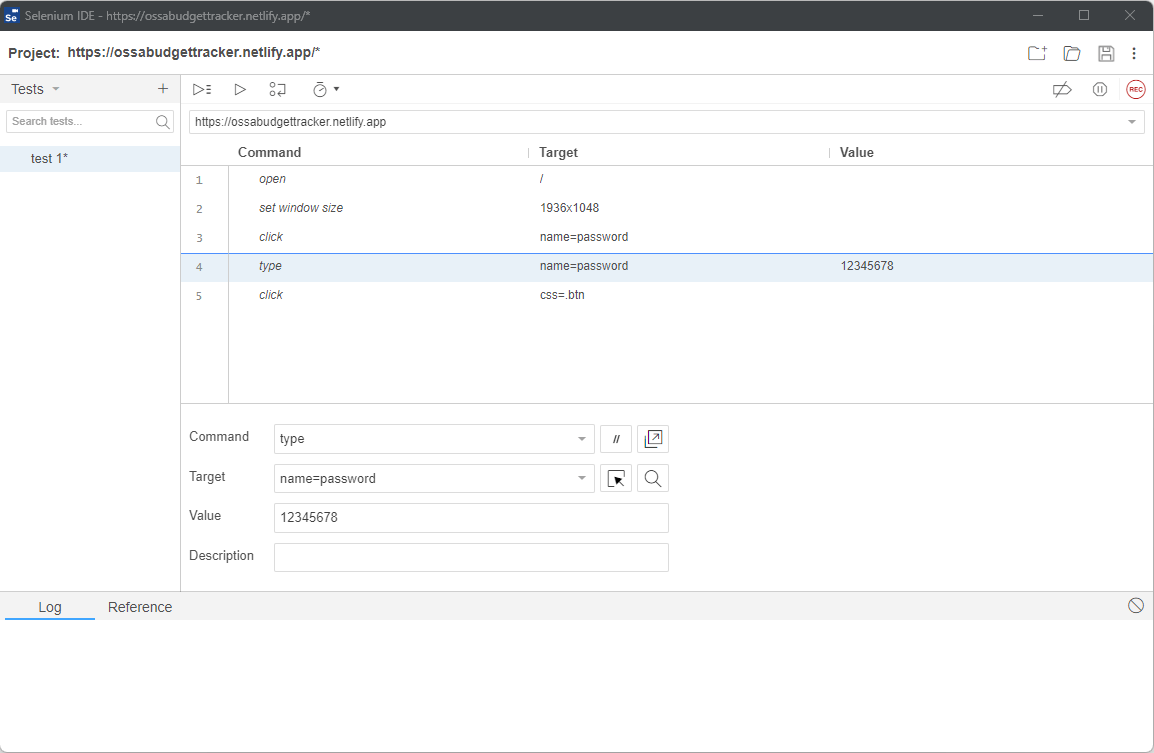Open project folder icon
1154x753 pixels.
coord(1072,53)
